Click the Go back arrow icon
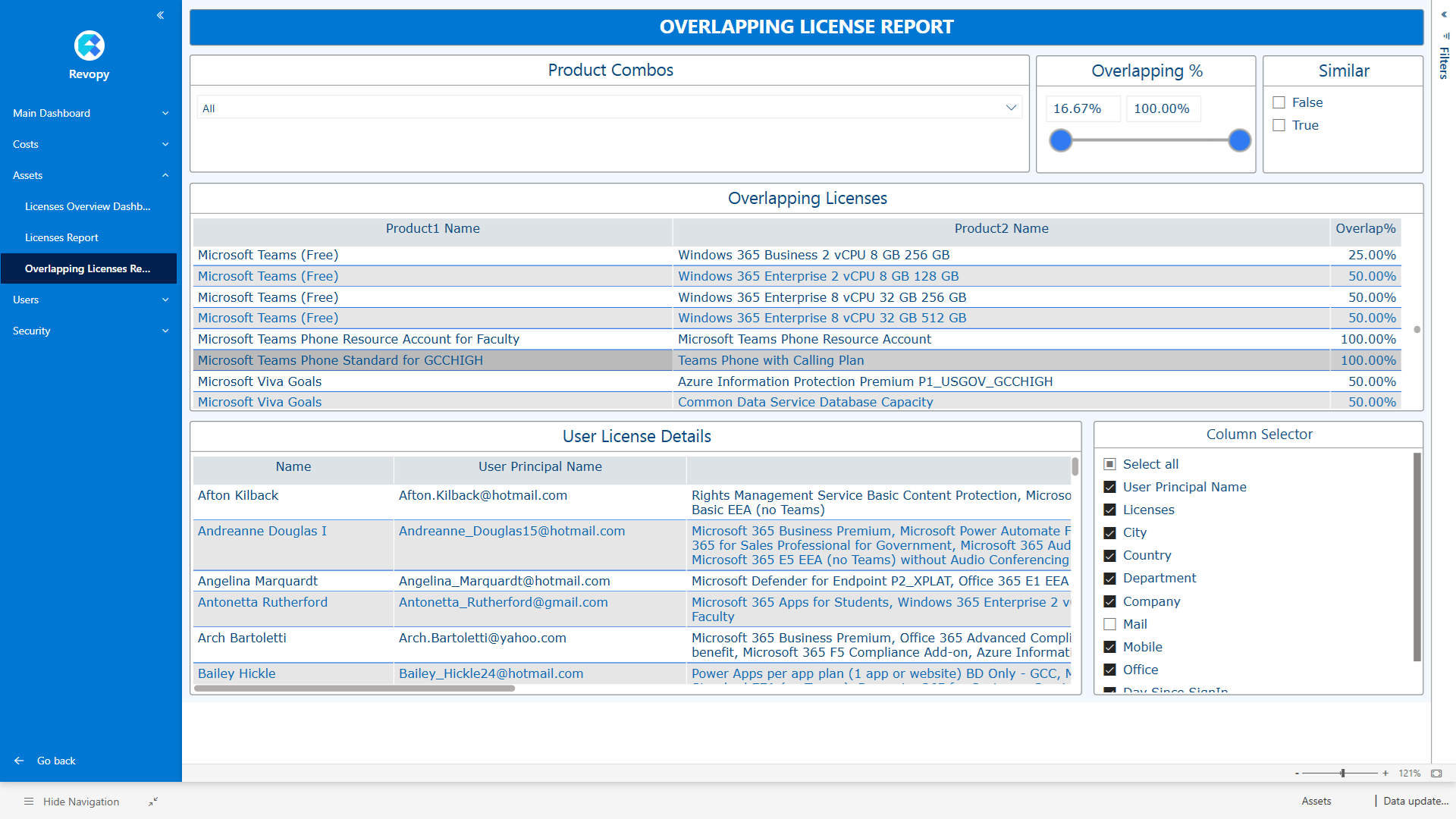Screen dimensions: 1456x819 (x=19, y=761)
